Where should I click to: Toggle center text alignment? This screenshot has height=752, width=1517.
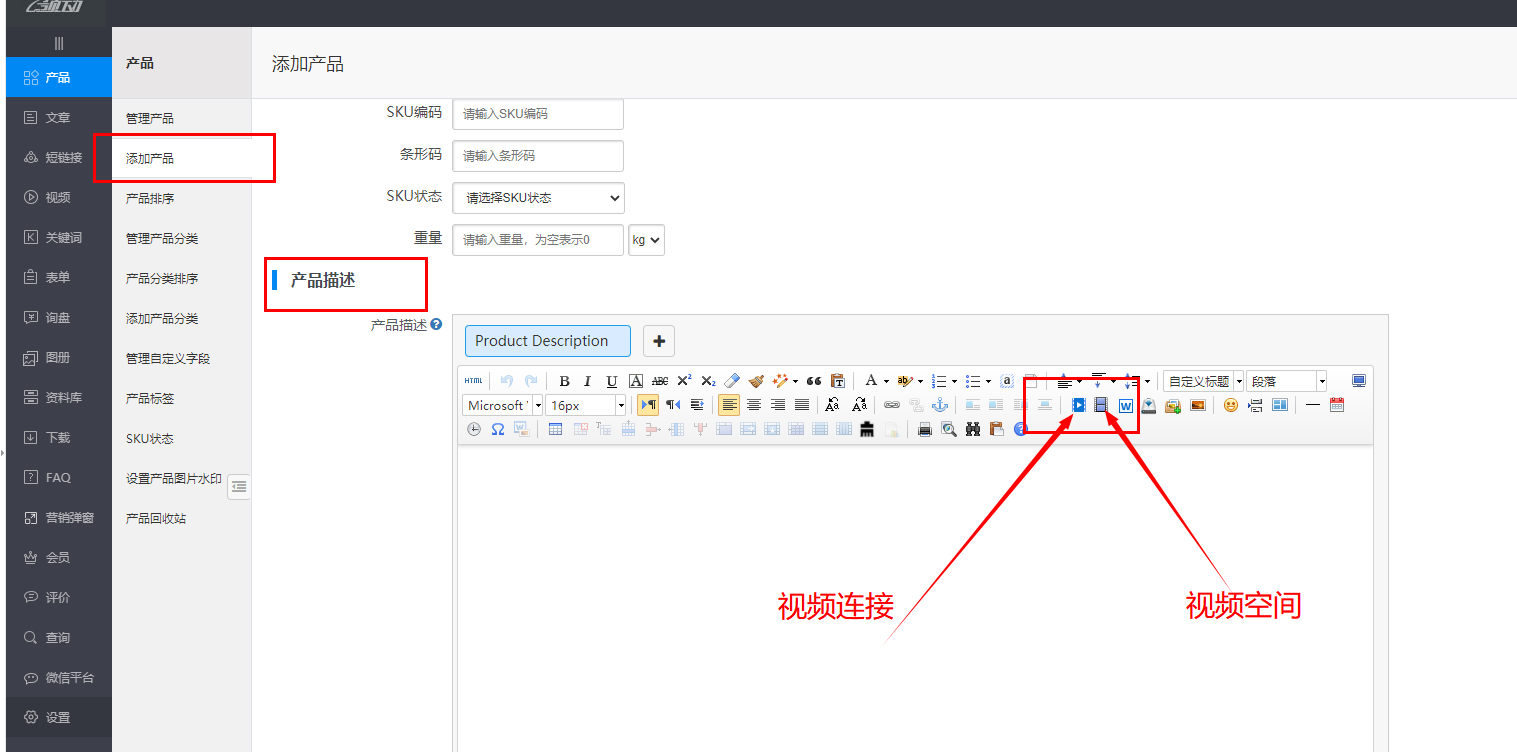[753, 404]
